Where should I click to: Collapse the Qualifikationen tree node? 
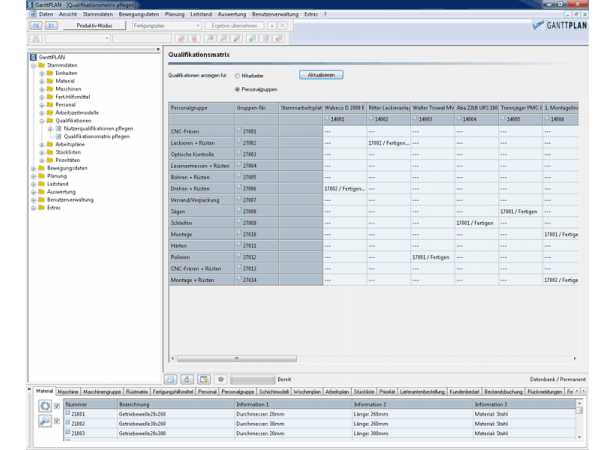[x=42, y=121]
